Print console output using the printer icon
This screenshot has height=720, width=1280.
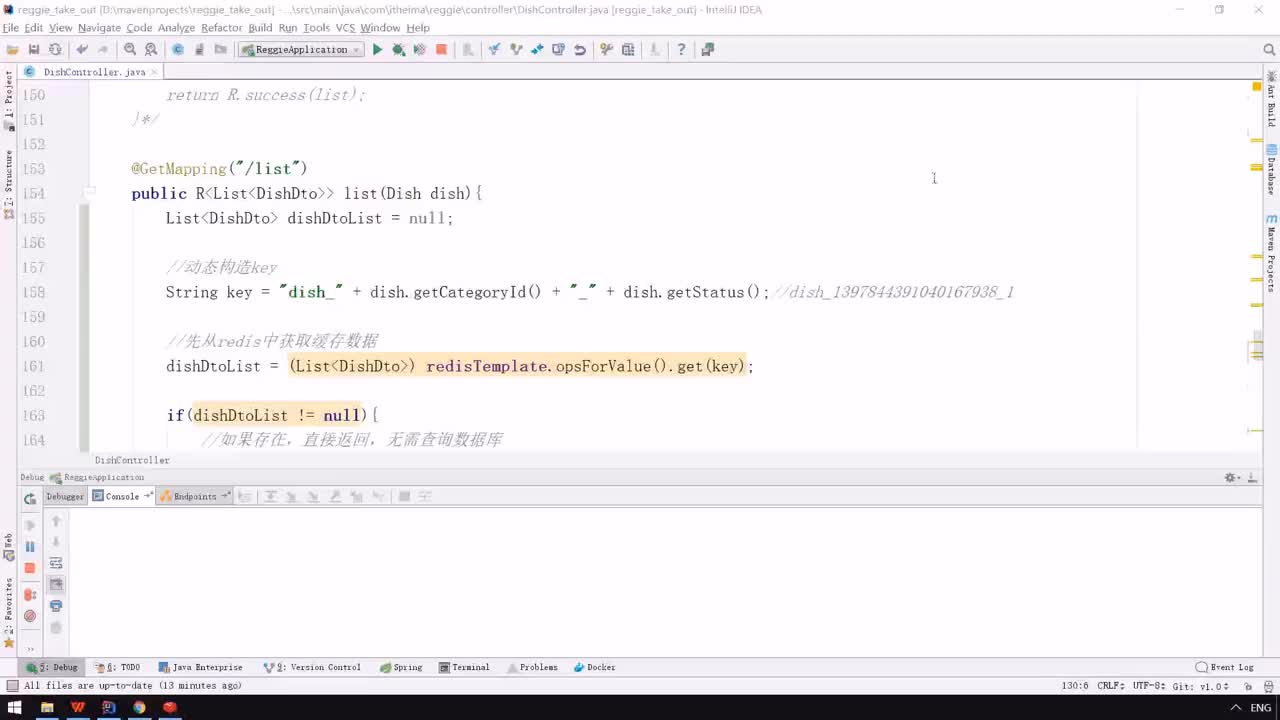pyautogui.click(x=56, y=606)
